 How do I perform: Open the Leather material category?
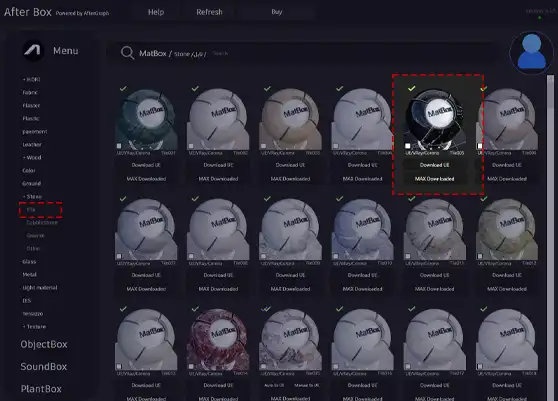[x=32, y=144]
